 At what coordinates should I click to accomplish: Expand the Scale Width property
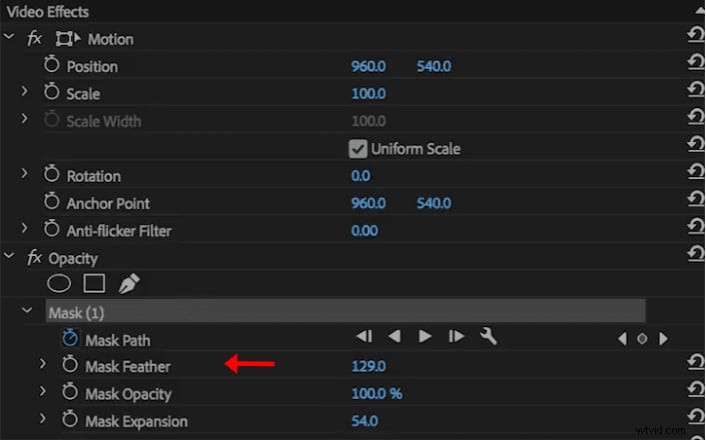click(24, 118)
